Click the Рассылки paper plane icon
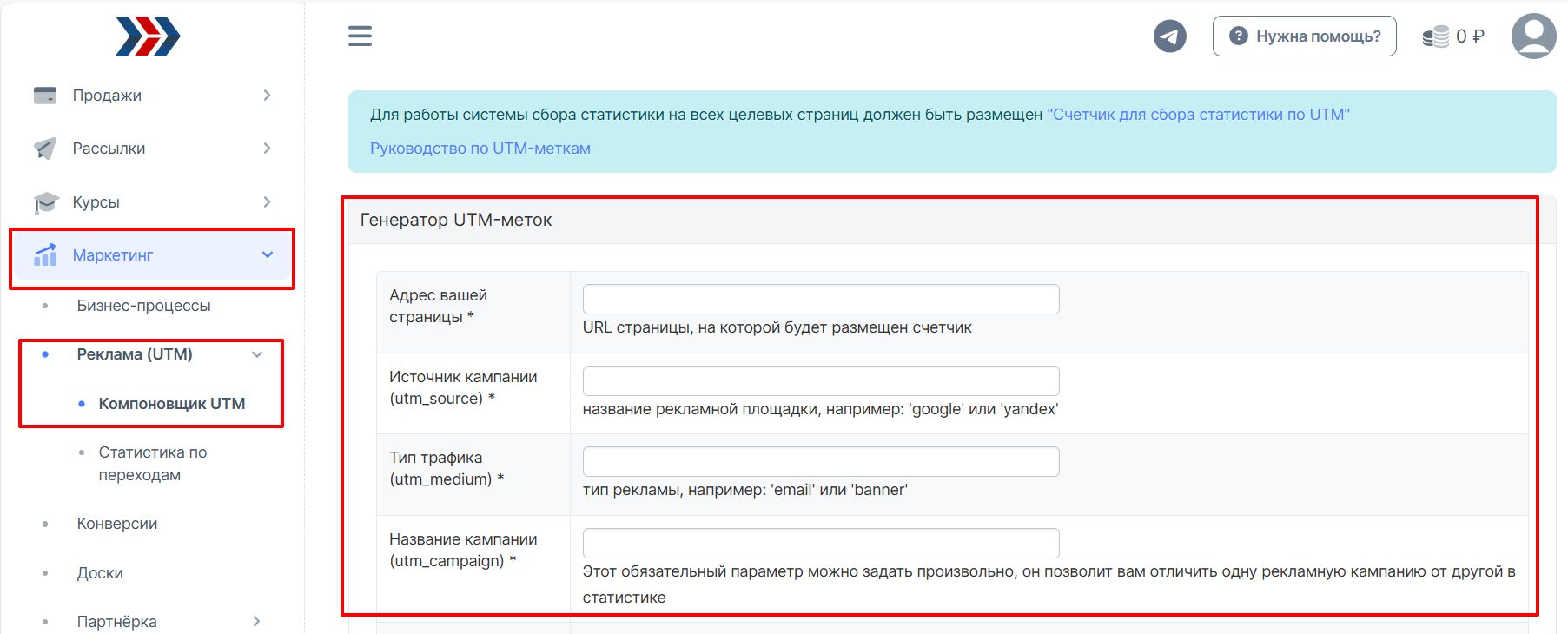 click(45, 149)
